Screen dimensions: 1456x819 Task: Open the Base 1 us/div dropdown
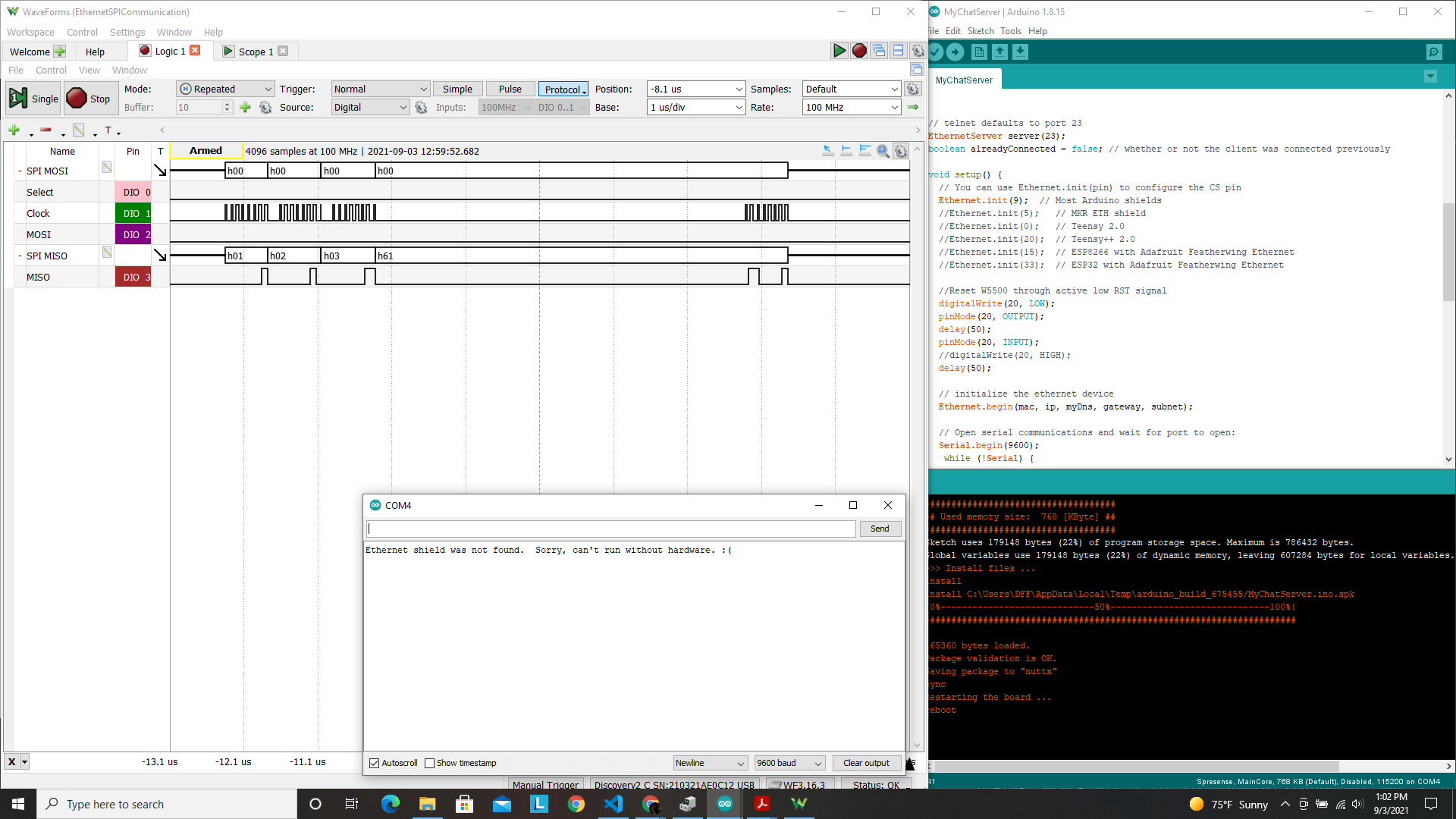coord(696,108)
